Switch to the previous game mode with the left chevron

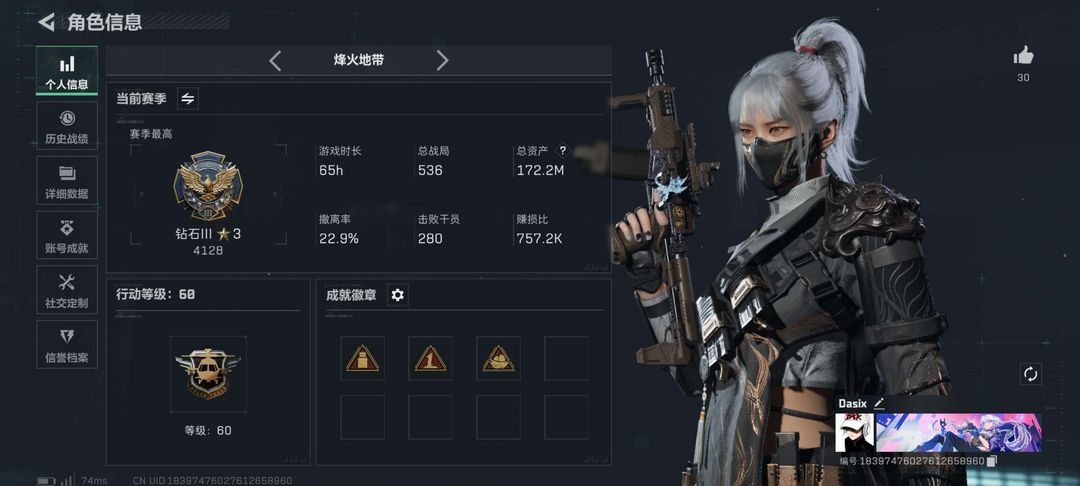(275, 61)
